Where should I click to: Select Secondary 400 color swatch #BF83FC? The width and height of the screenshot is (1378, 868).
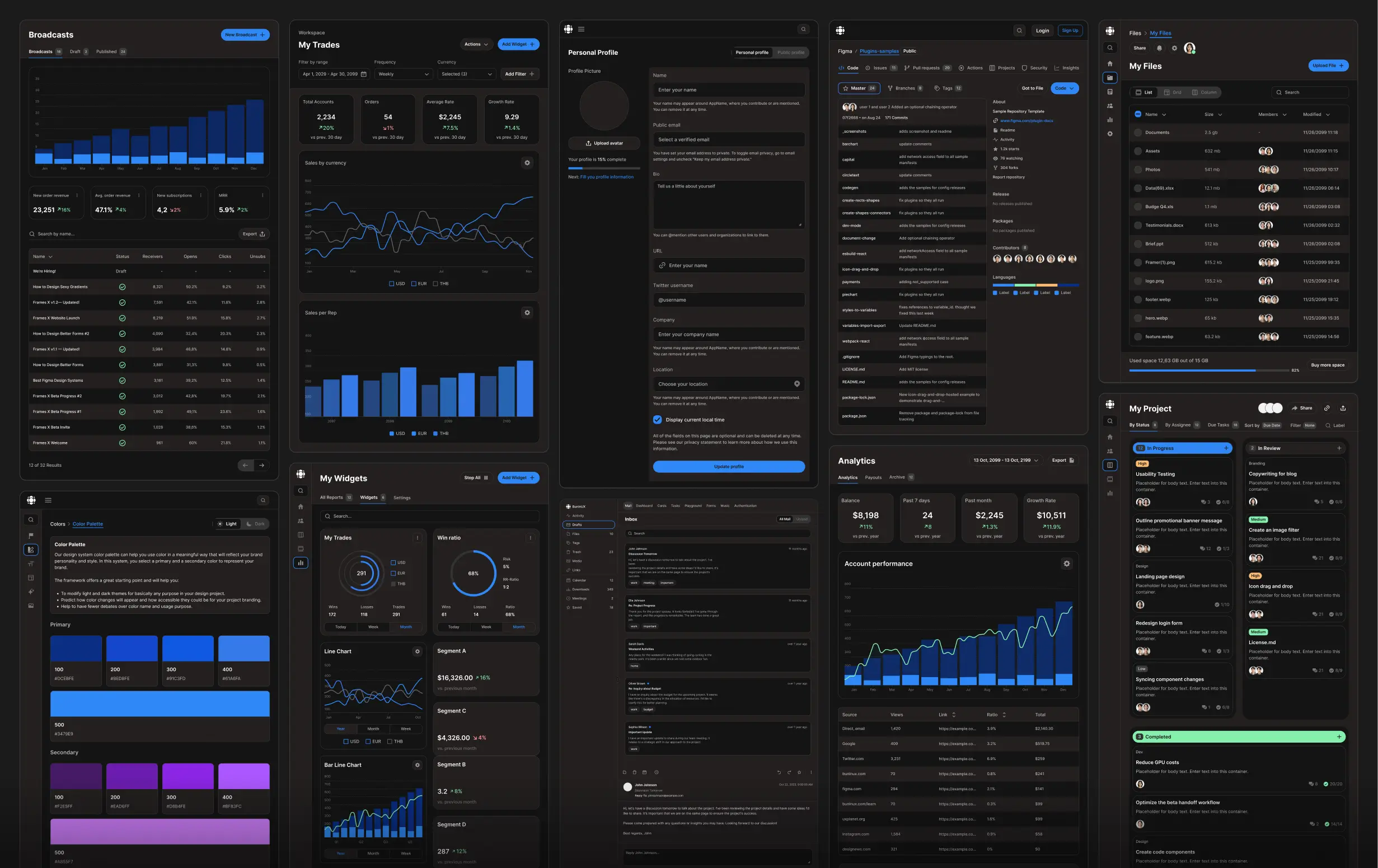click(244, 788)
